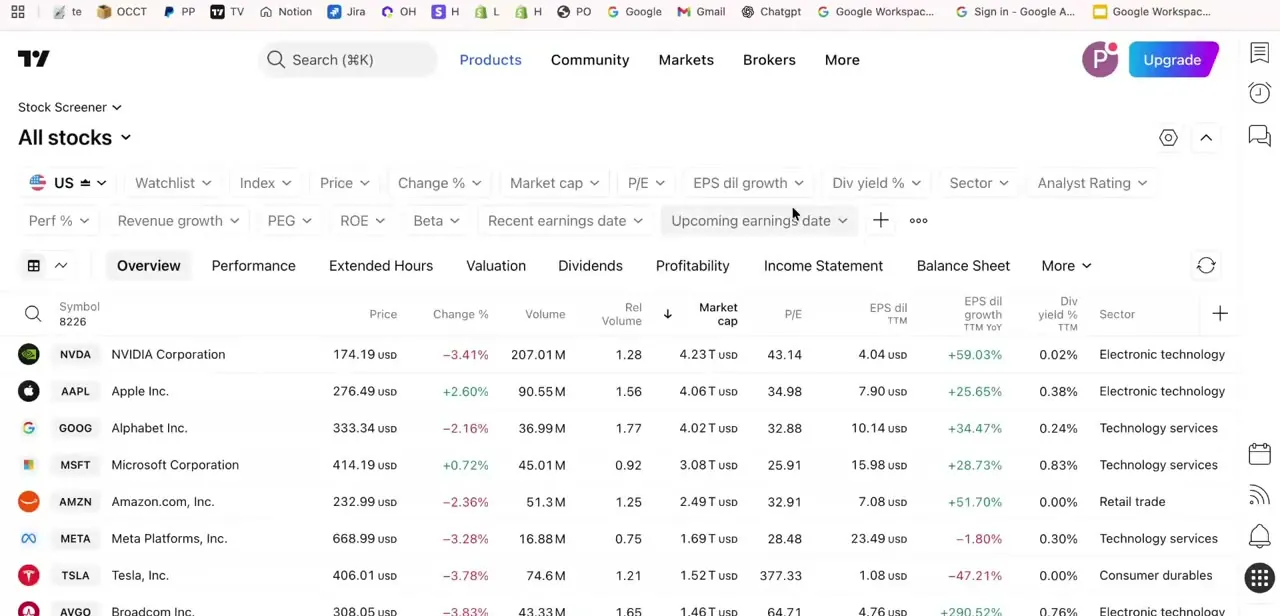Open the Sector filter dropdown

pyautogui.click(x=979, y=183)
